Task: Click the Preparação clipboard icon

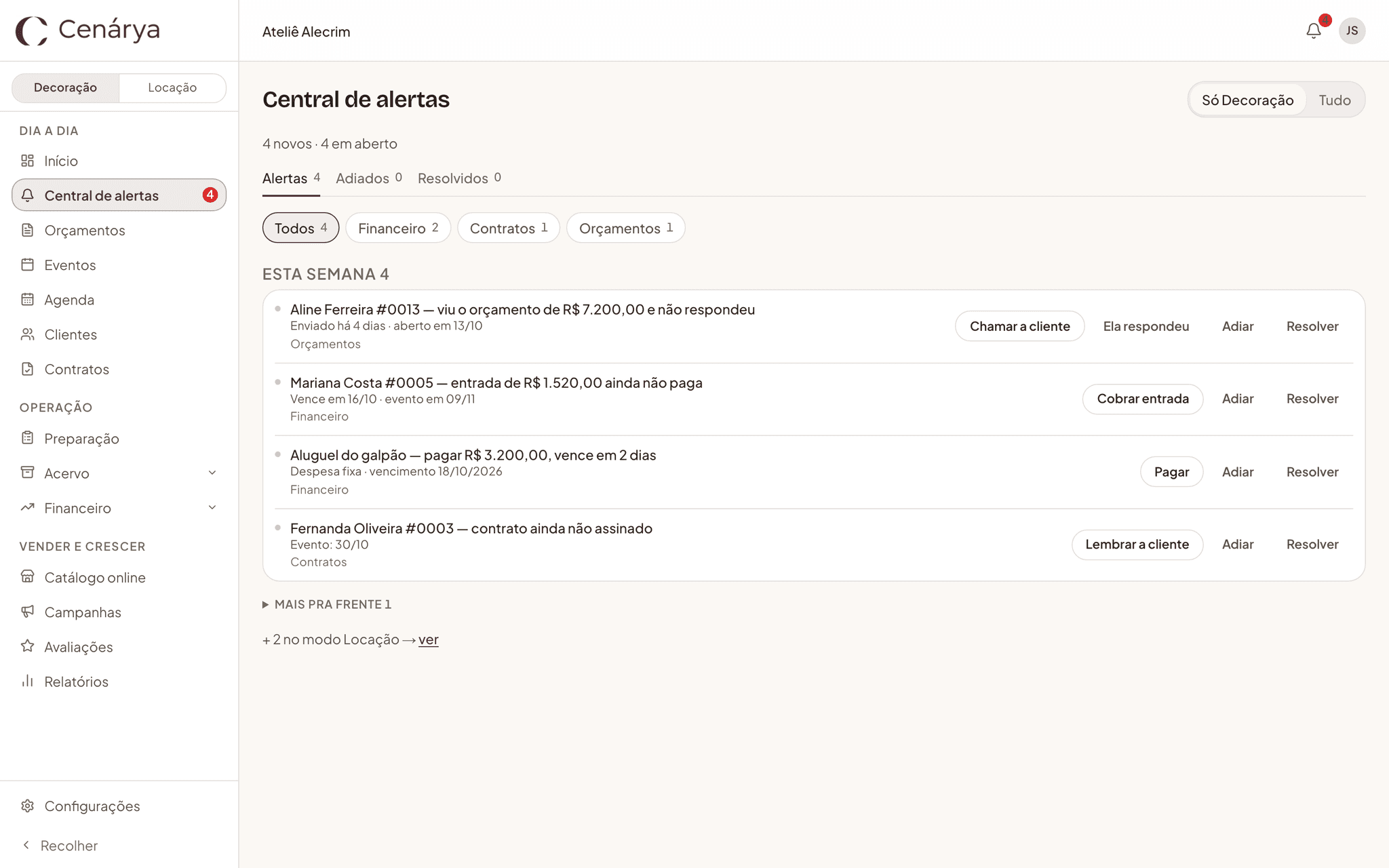Action: point(27,438)
